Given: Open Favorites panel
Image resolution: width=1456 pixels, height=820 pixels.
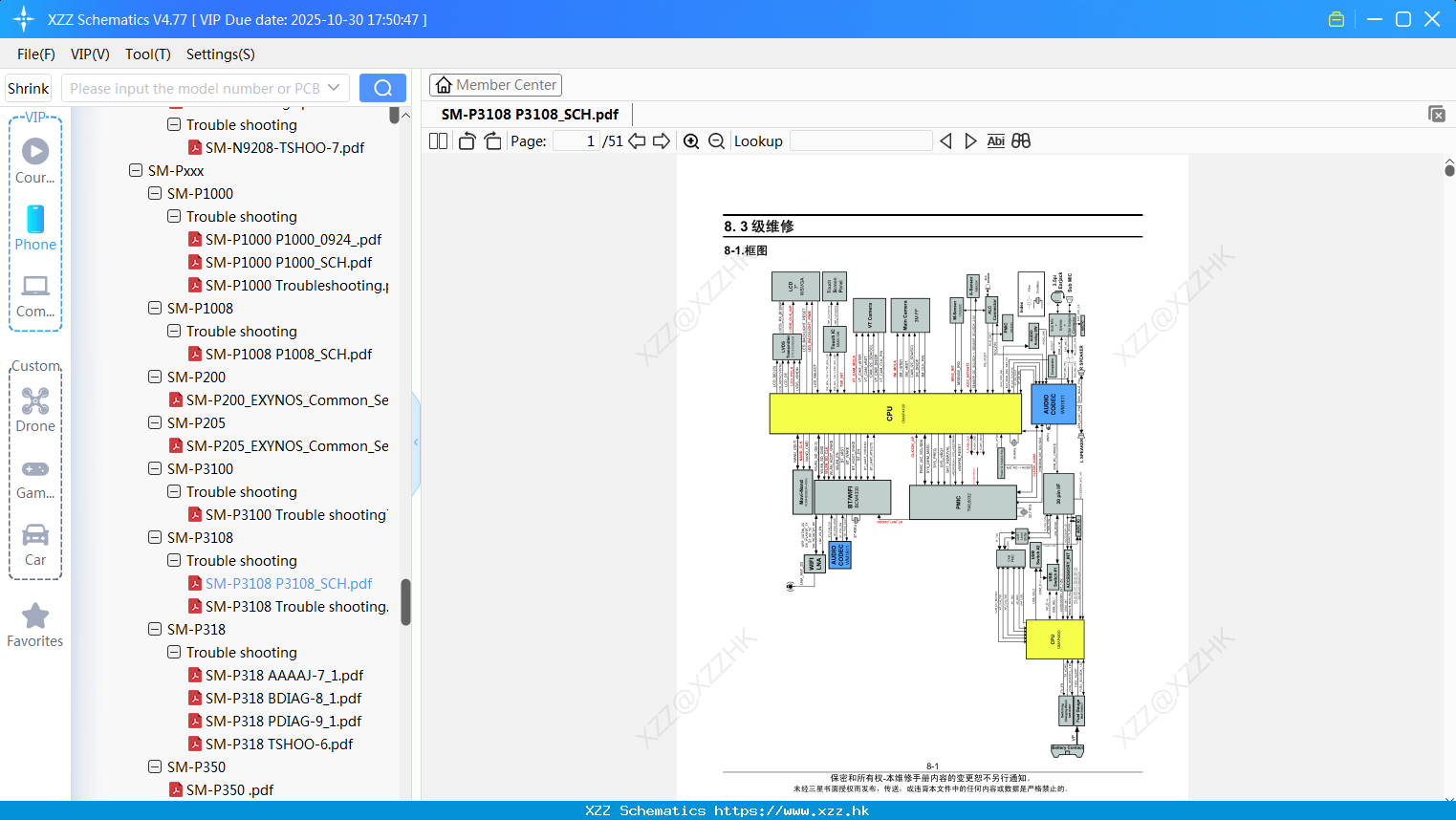Looking at the screenshot, I should pos(35,625).
